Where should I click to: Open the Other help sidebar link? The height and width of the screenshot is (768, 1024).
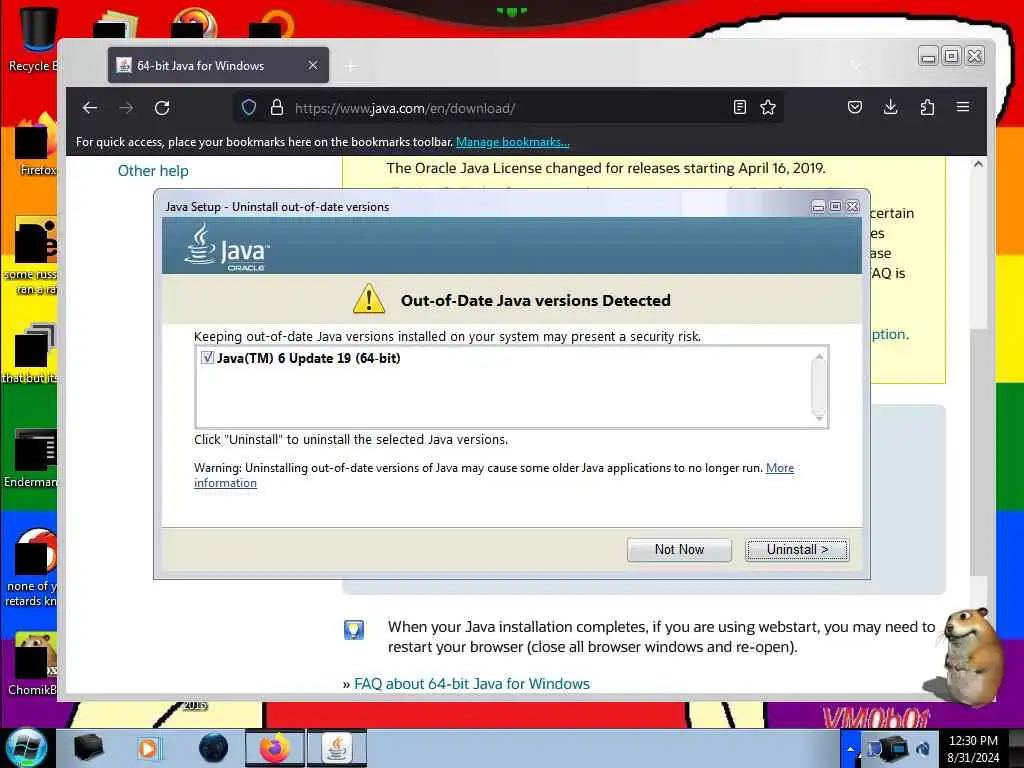[153, 170]
